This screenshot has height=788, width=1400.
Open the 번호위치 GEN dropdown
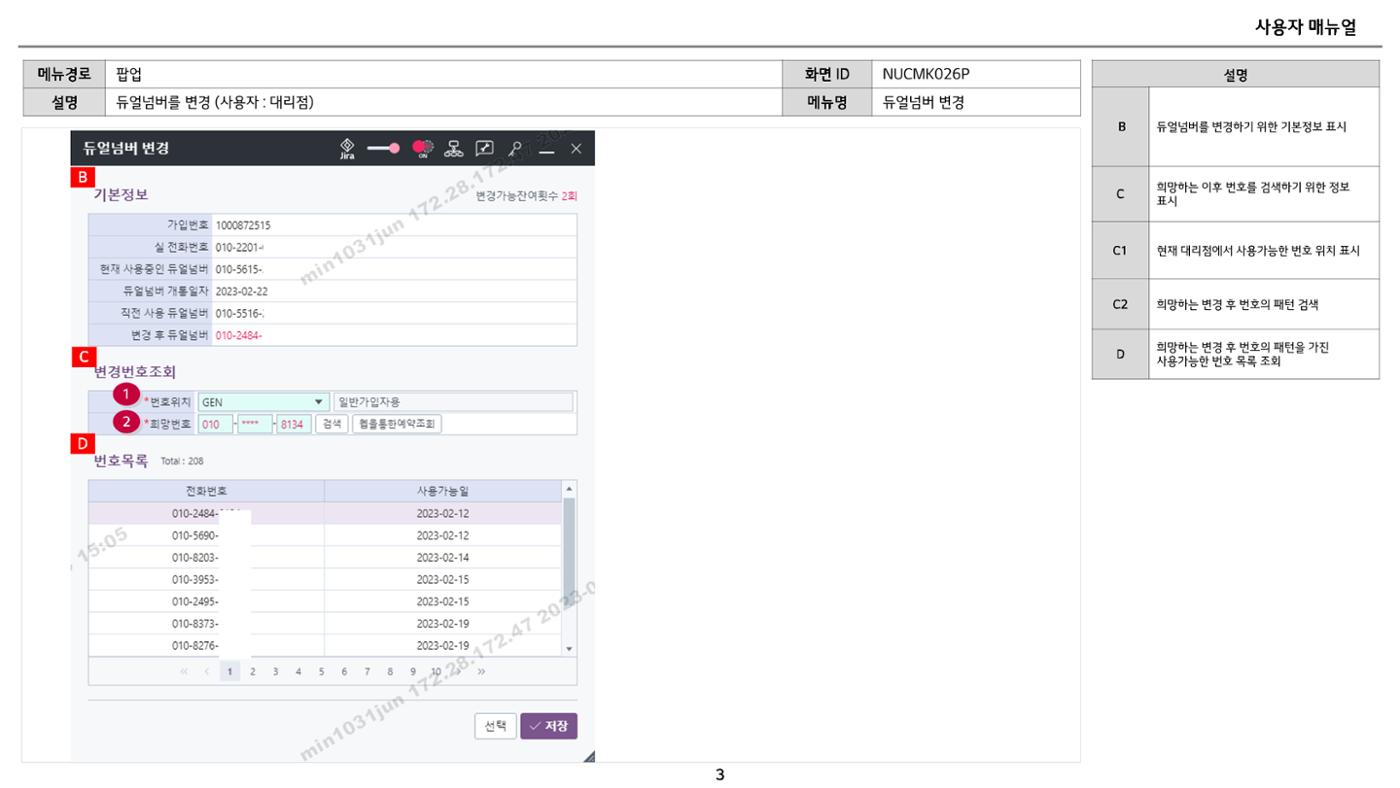point(264,402)
